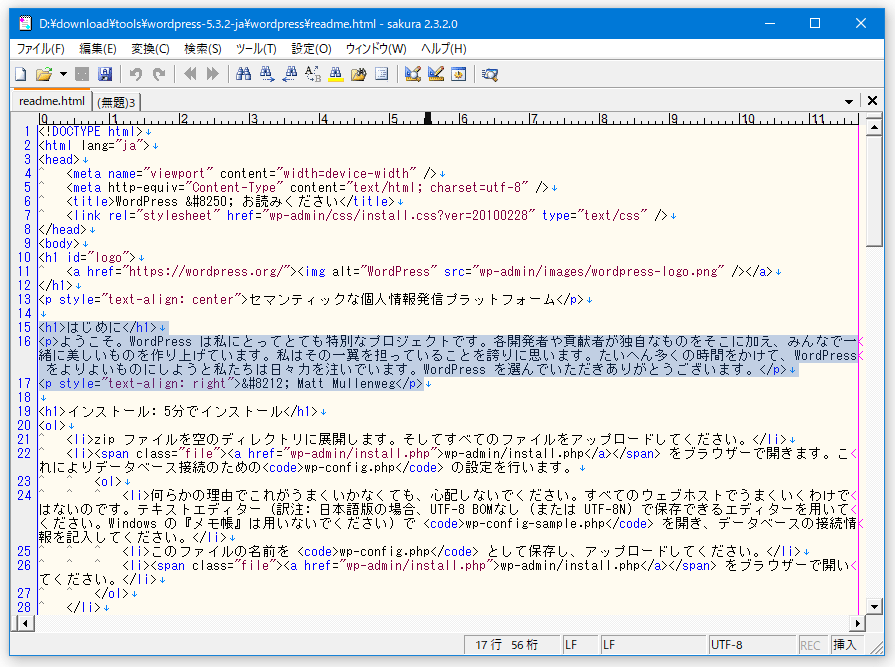Undo the last edit
Image resolution: width=895 pixels, height=667 pixels.
pyautogui.click(x=136, y=74)
